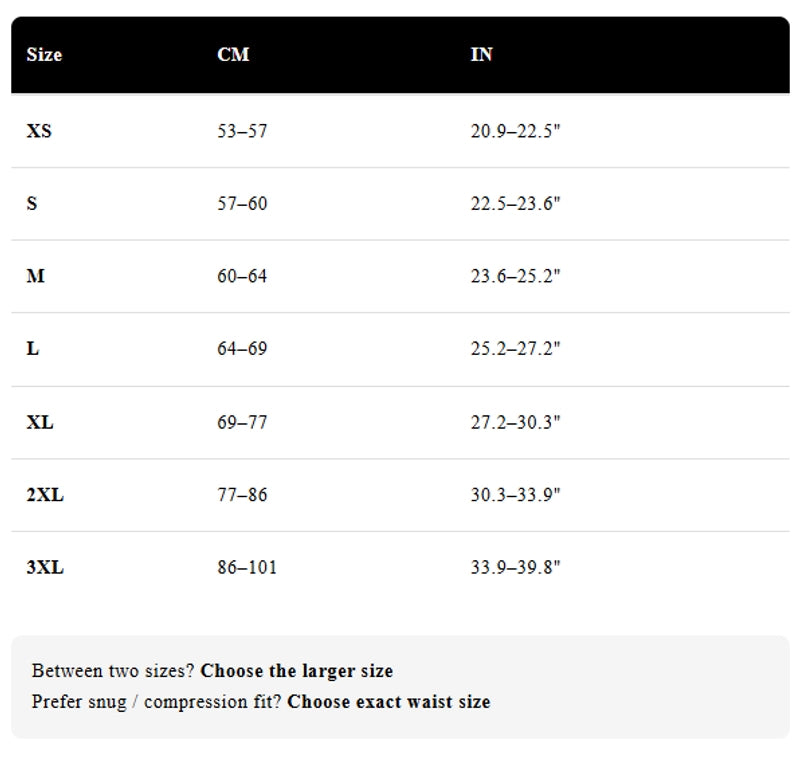Click the Size column header
The height and width of the screenshot is (764, 800).
[x=44, y=55]
